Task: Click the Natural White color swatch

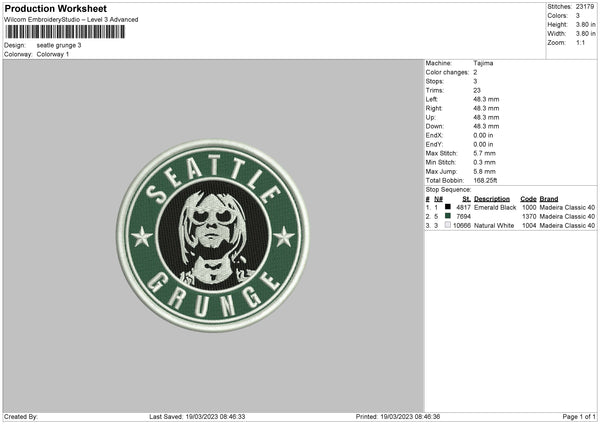Action: pos(448,225)
